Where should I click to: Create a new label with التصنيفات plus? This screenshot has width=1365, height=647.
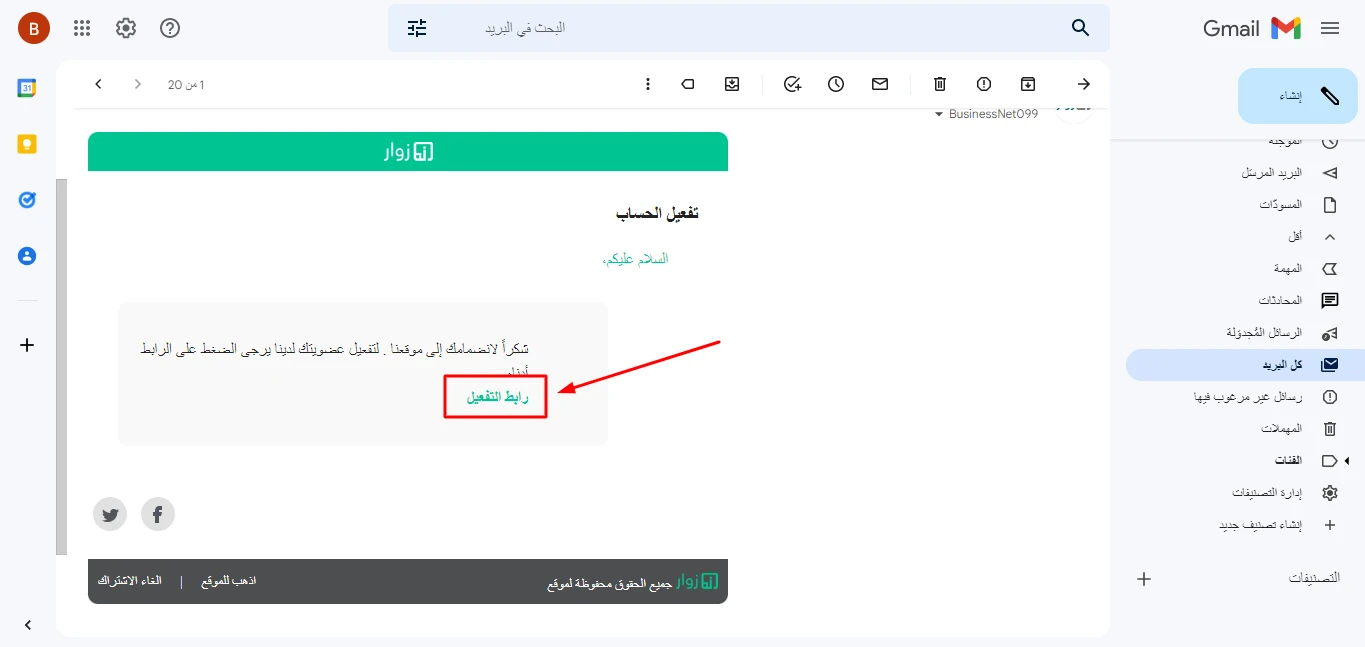1145,578
